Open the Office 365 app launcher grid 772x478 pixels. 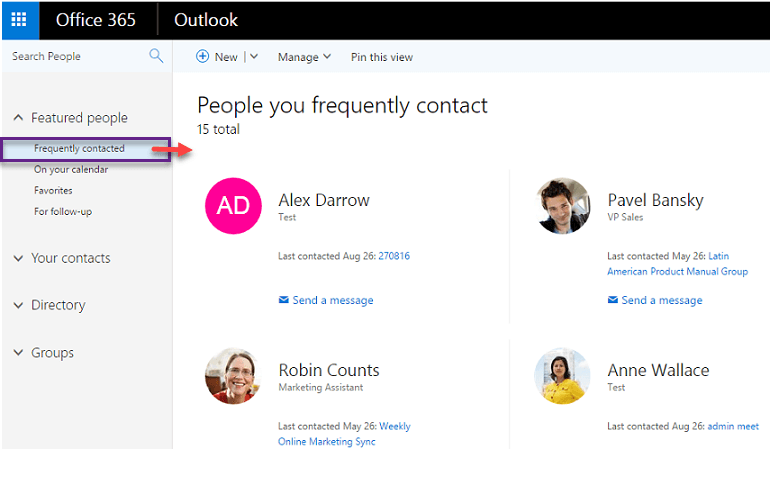[19, 20]
